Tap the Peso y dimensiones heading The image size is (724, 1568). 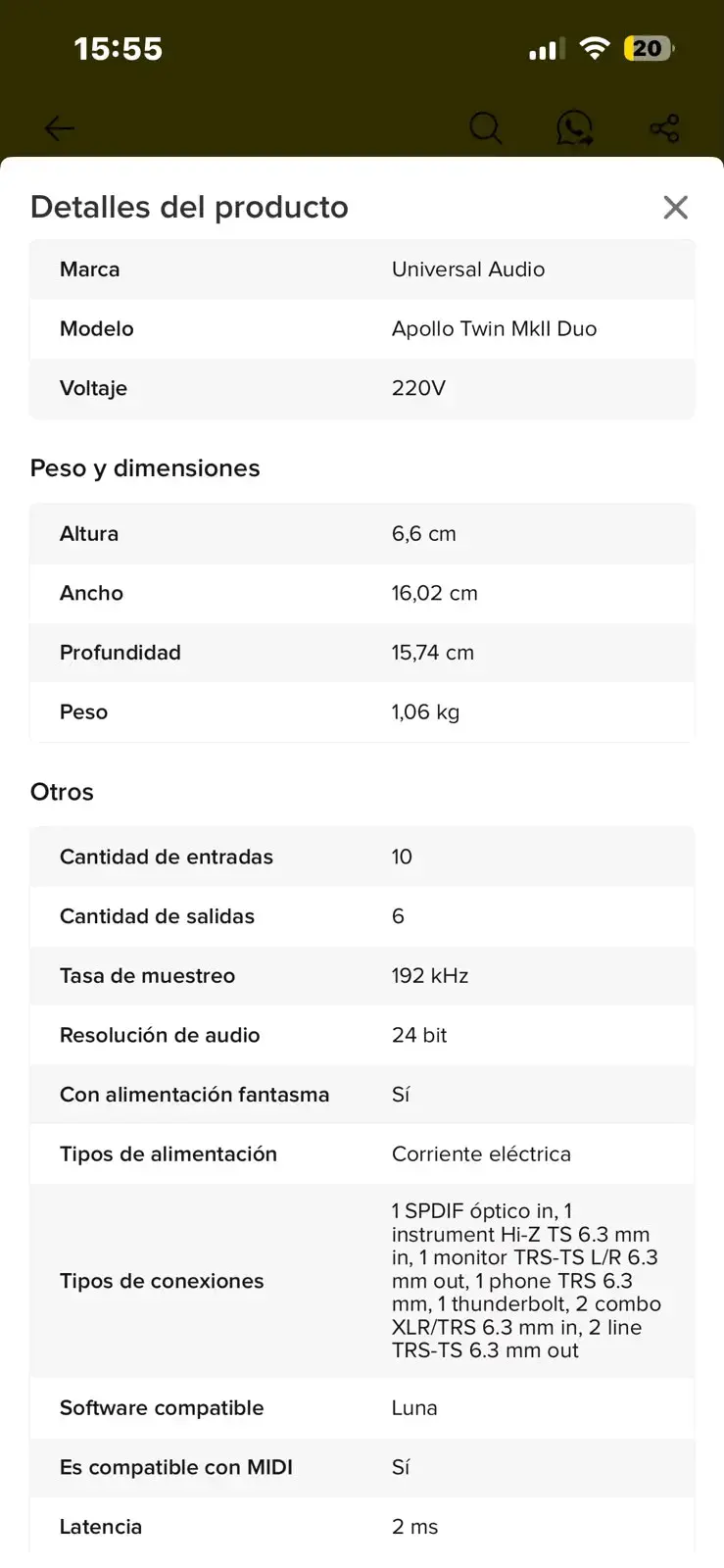(145, 468)
